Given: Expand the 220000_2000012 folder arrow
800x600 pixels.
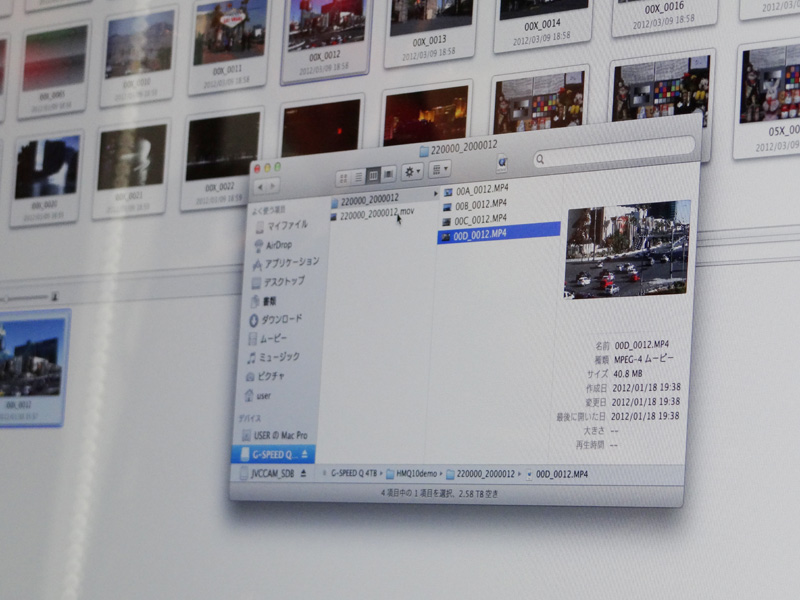Looking at the screenshot, I should pos(435,194).
